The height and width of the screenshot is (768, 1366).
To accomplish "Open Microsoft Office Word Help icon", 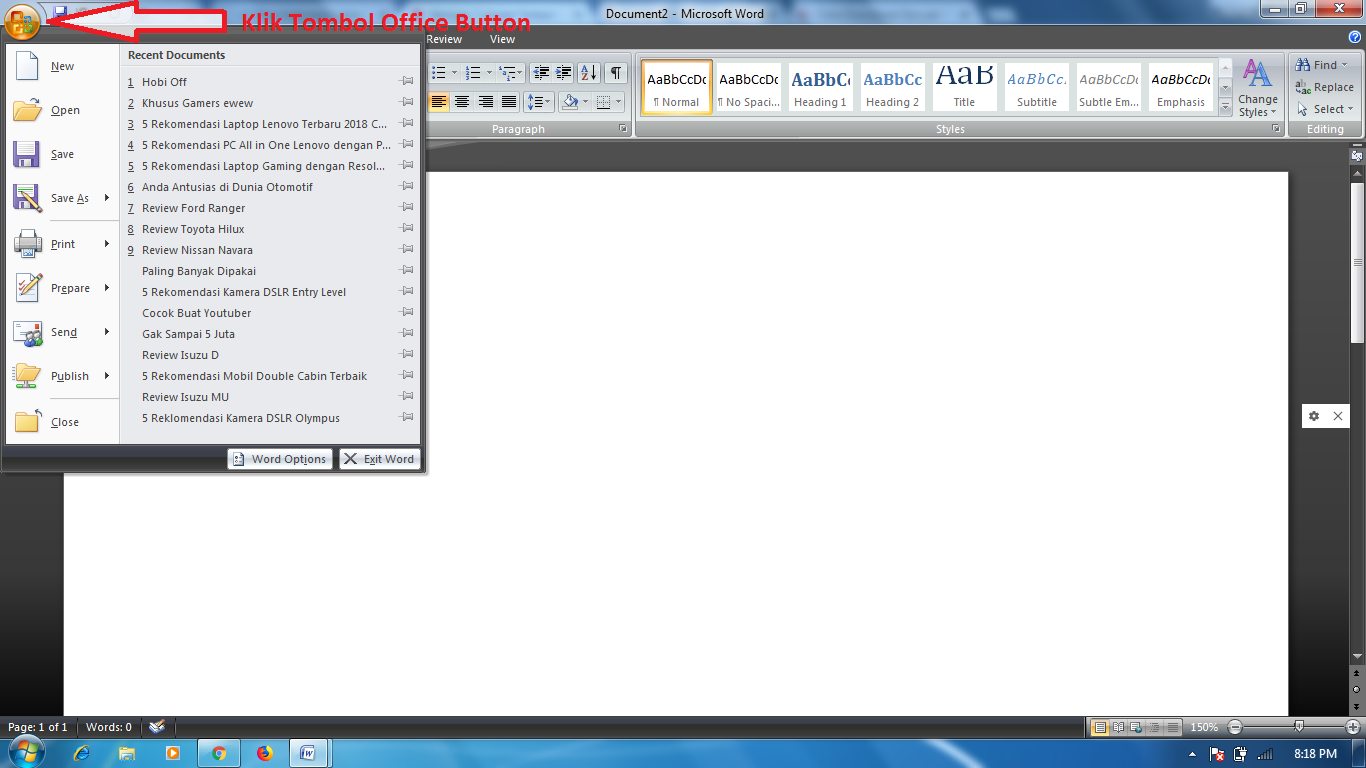I will [1355, 37].
